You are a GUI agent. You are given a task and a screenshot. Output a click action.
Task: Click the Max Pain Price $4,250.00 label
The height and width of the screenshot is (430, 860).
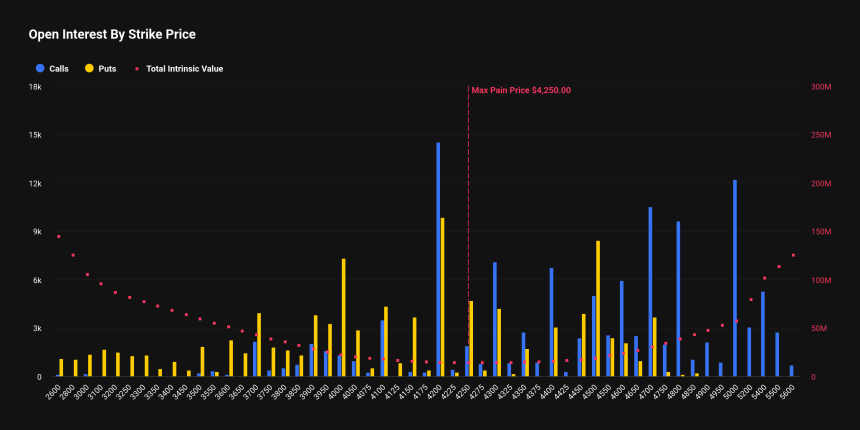(x=521, y=90)
